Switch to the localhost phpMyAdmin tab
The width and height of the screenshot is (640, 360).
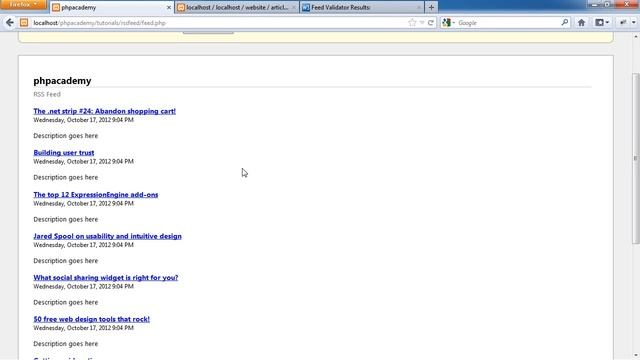(x=237, y=7)
